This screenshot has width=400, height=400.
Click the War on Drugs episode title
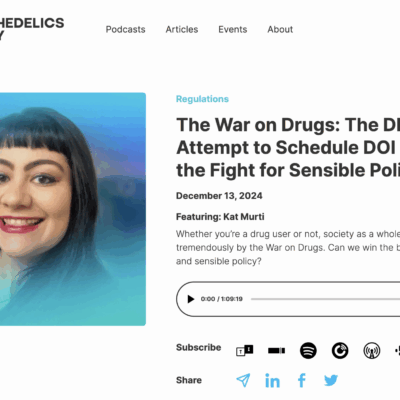[288, 147]
